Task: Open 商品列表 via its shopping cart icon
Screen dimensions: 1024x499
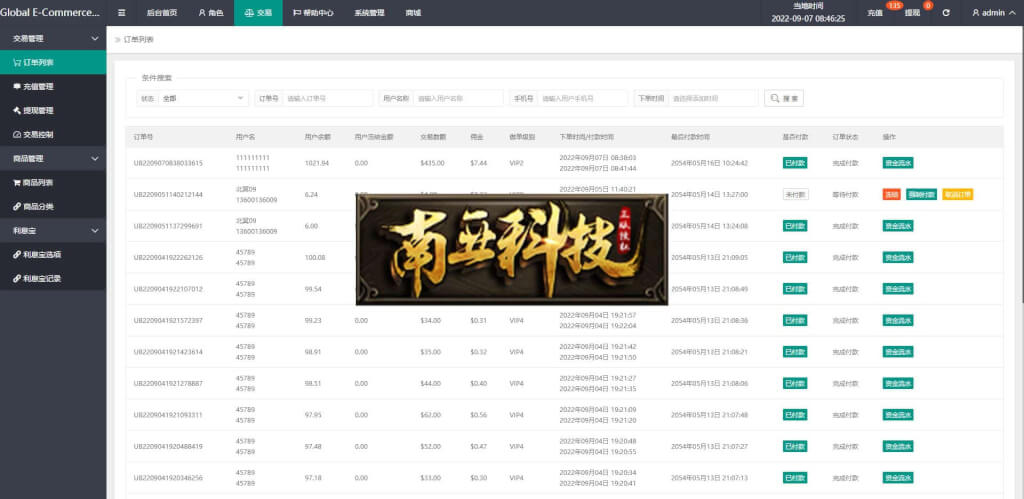Action: [x=17, y=183]
